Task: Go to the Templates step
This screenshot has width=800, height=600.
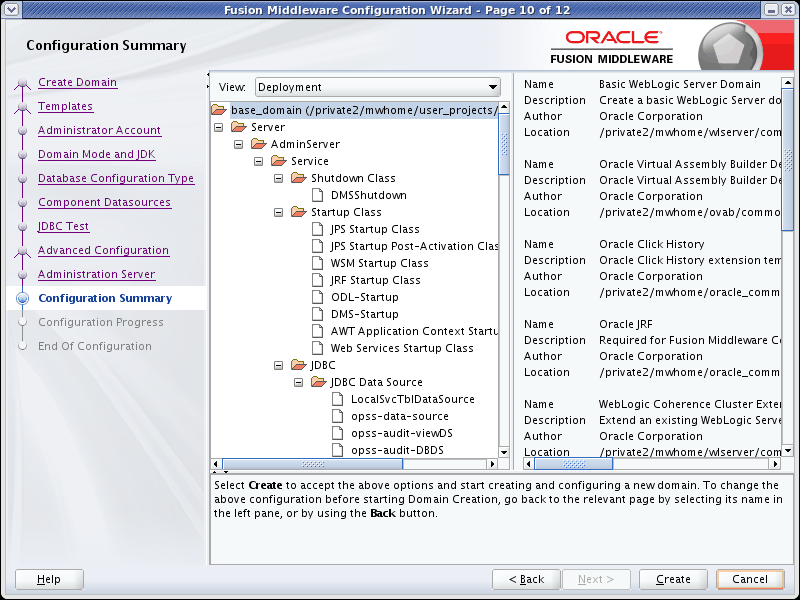Action: (x=65, y=106)
